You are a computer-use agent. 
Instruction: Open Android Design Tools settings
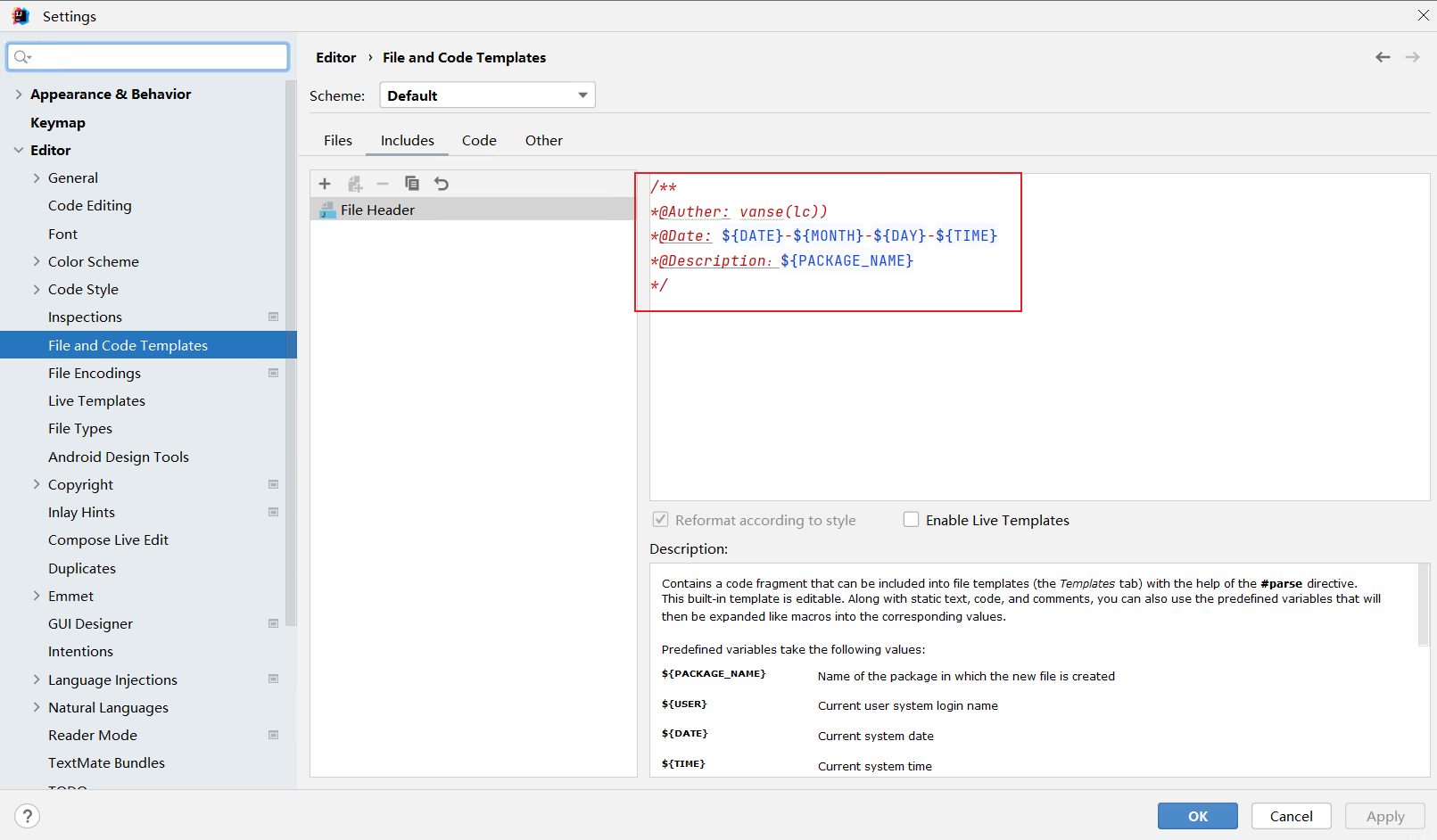119,457
